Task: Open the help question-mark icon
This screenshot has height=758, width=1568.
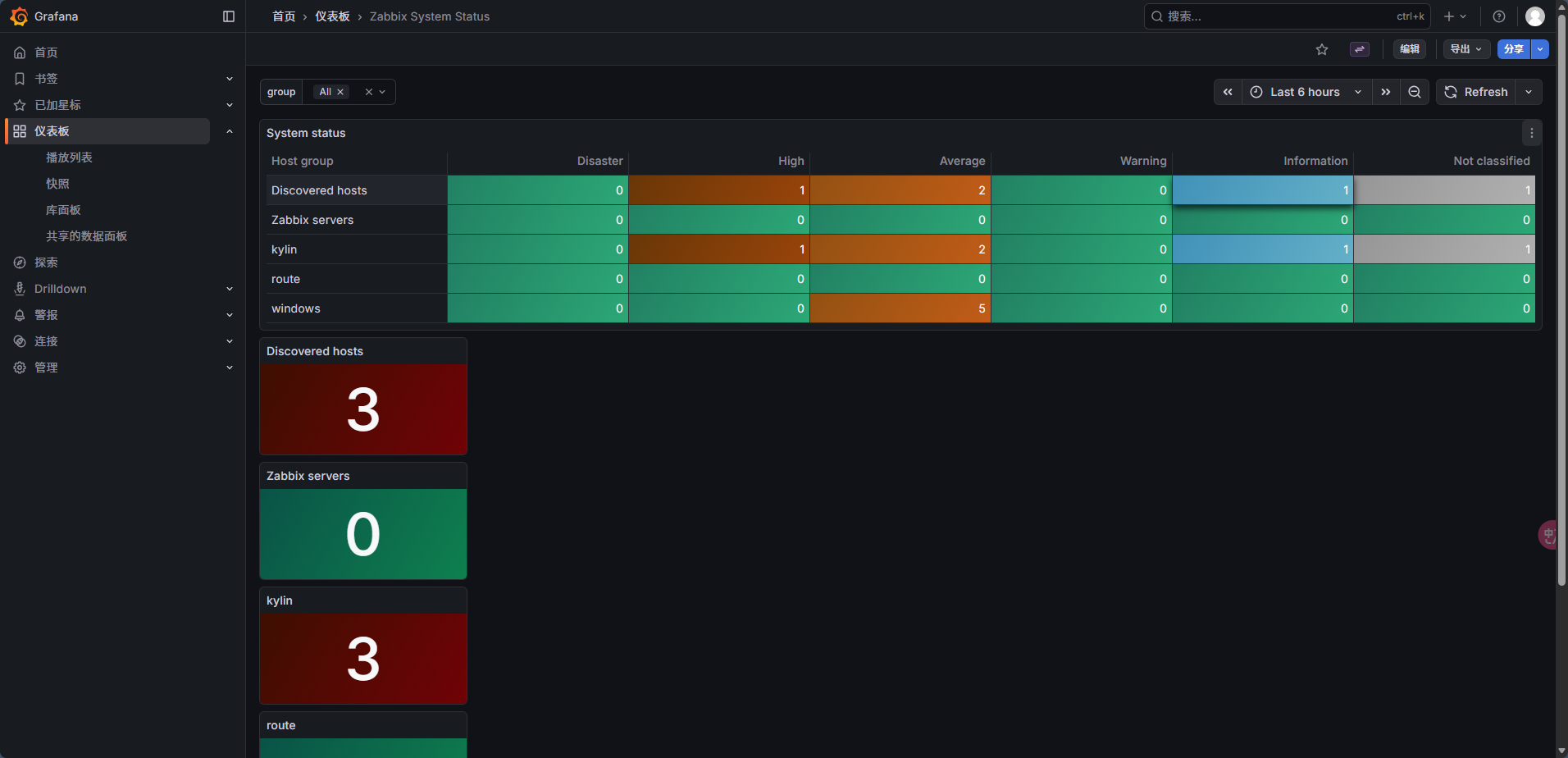Action: pyautogui.click(x=1499, y=16)
